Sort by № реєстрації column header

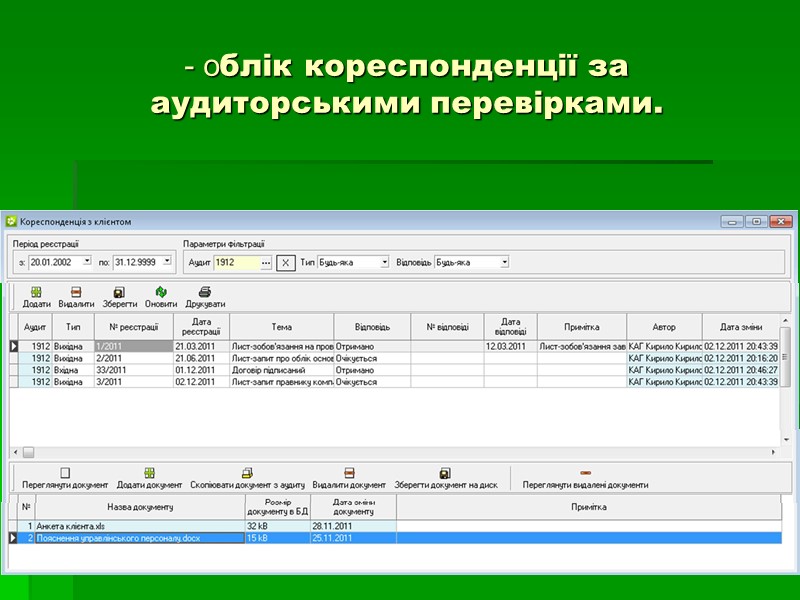(x=134, y=327)
